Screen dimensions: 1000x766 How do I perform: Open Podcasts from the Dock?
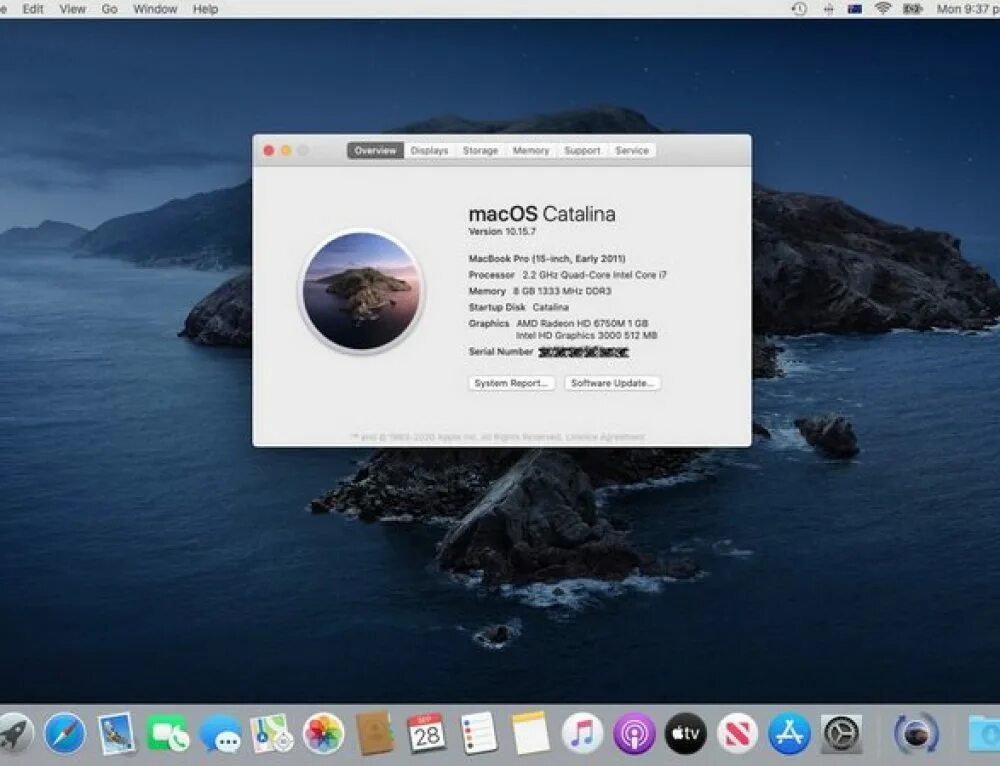pos(634,733)
